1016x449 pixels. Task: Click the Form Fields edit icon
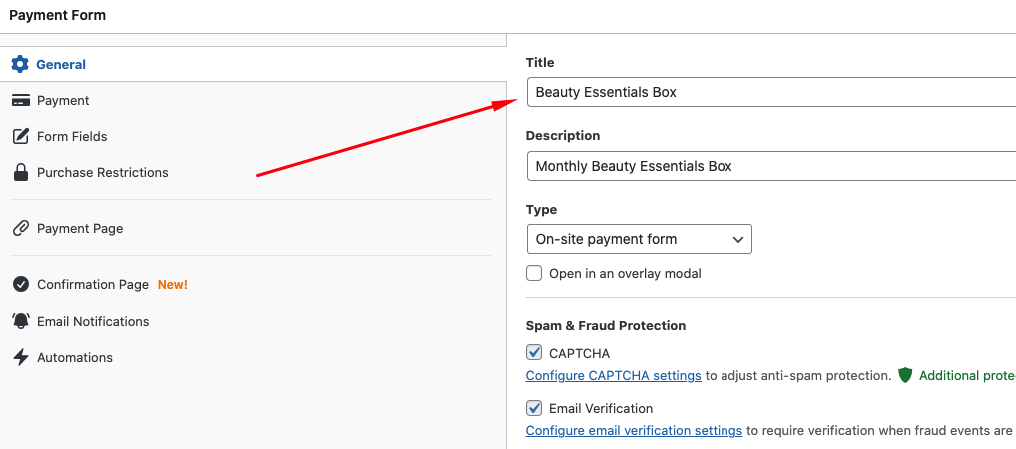[x=20, y=136]
